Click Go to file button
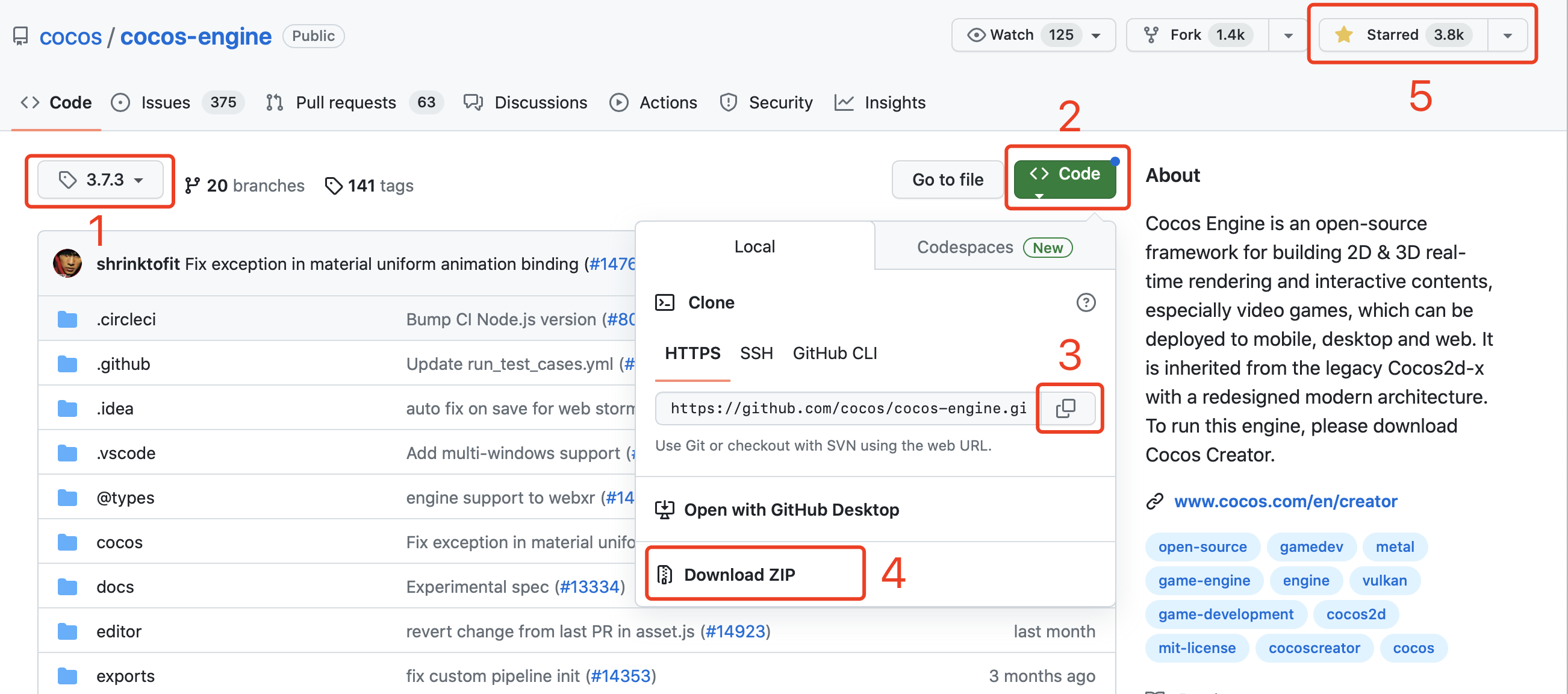The width and height of the screenshot is (1568, 694). tap(947, 180)
